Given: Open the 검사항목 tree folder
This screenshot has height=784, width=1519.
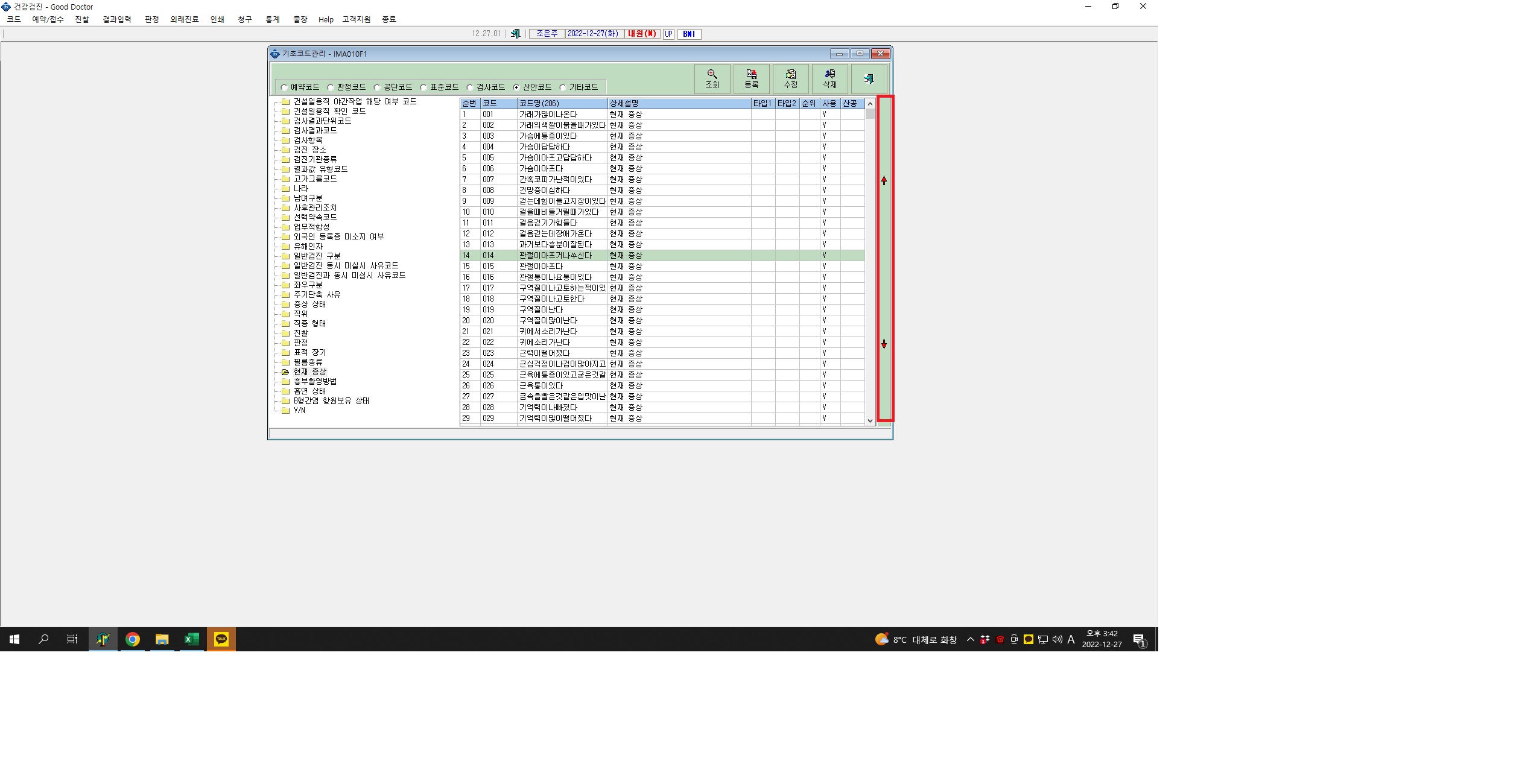Looking at the screenshot, I should (308, 141).
